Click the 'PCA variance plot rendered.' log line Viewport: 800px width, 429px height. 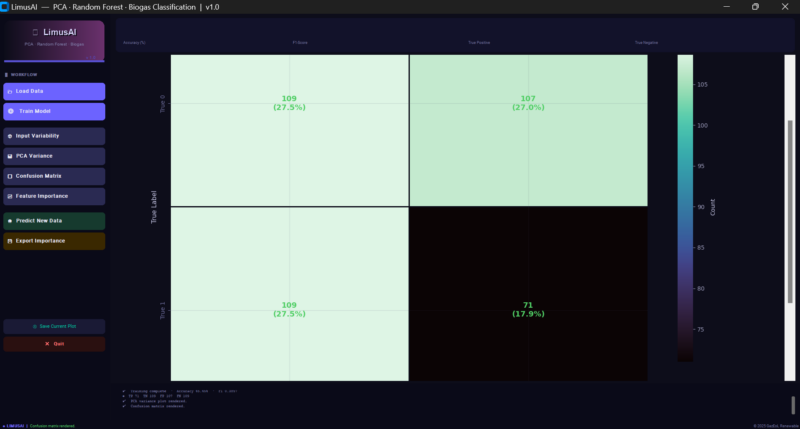159,401
